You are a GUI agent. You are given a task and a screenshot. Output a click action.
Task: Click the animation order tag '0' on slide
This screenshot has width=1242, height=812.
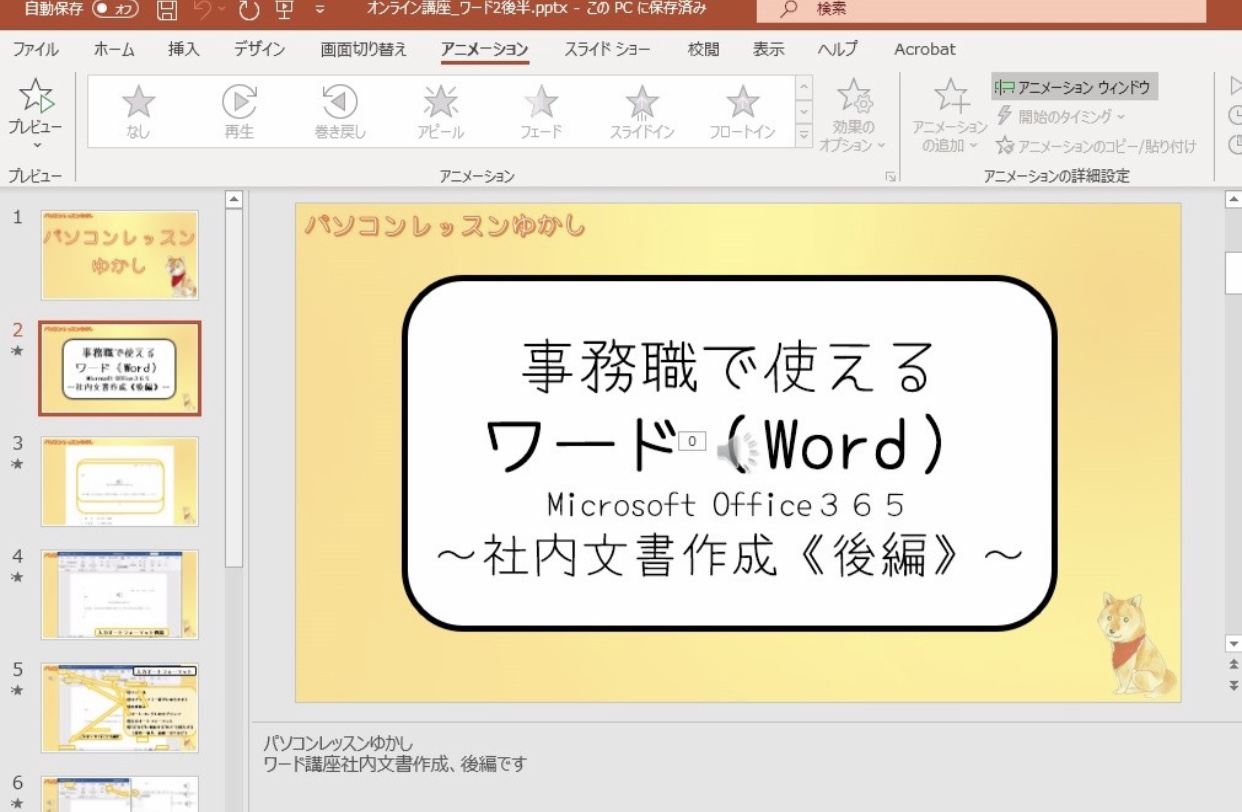point(693,441)
